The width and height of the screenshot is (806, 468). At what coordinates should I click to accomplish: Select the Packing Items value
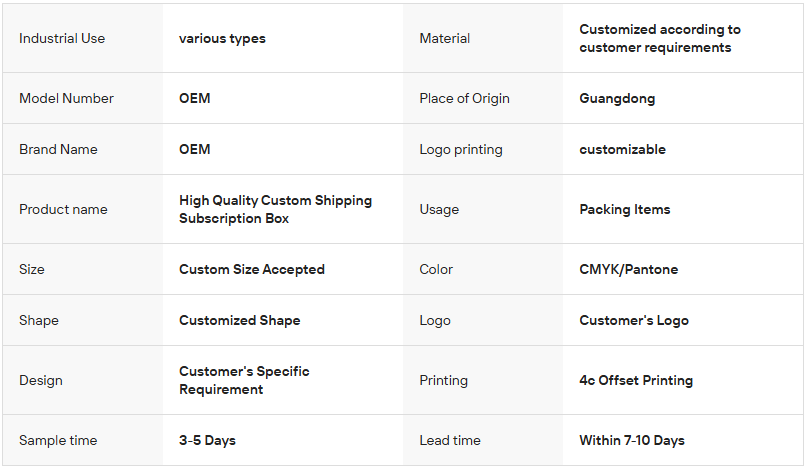625,209
